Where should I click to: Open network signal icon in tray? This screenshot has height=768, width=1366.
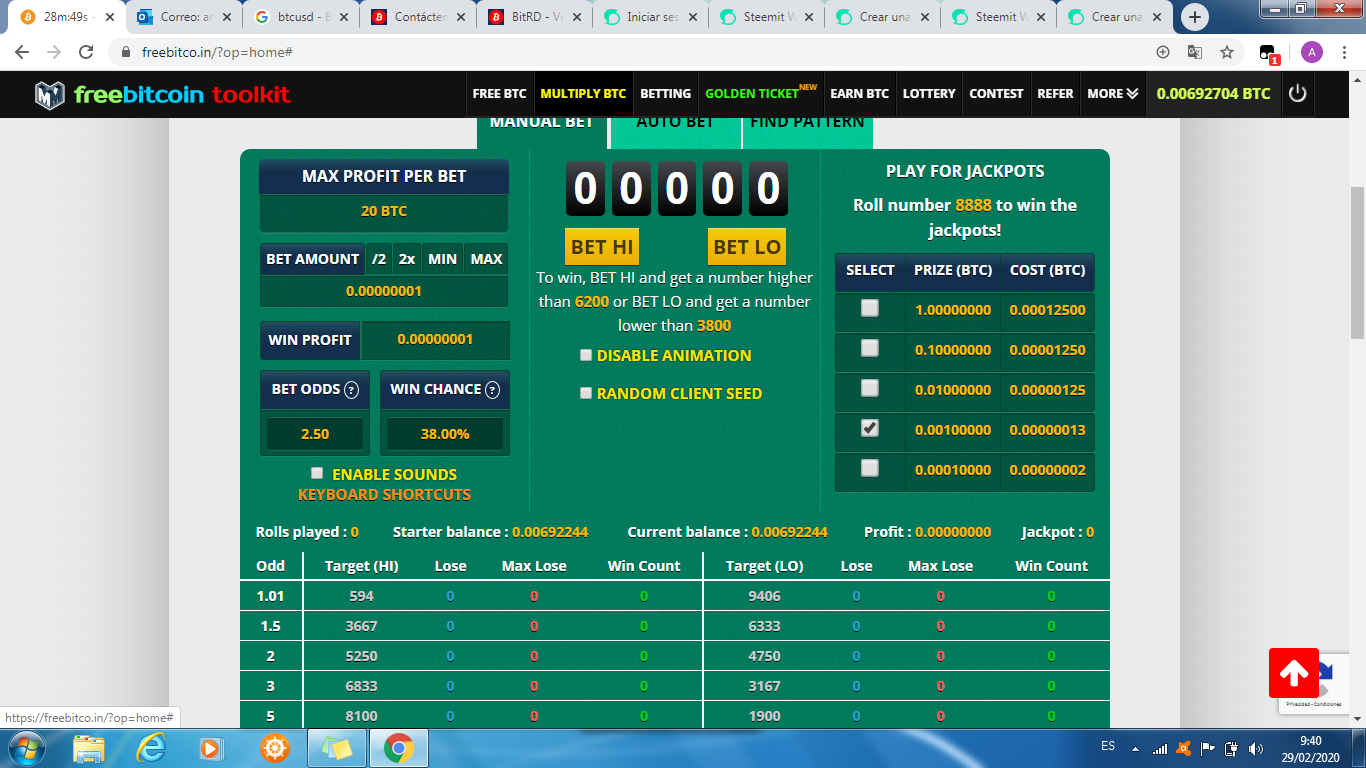[x=1160, y=748]
